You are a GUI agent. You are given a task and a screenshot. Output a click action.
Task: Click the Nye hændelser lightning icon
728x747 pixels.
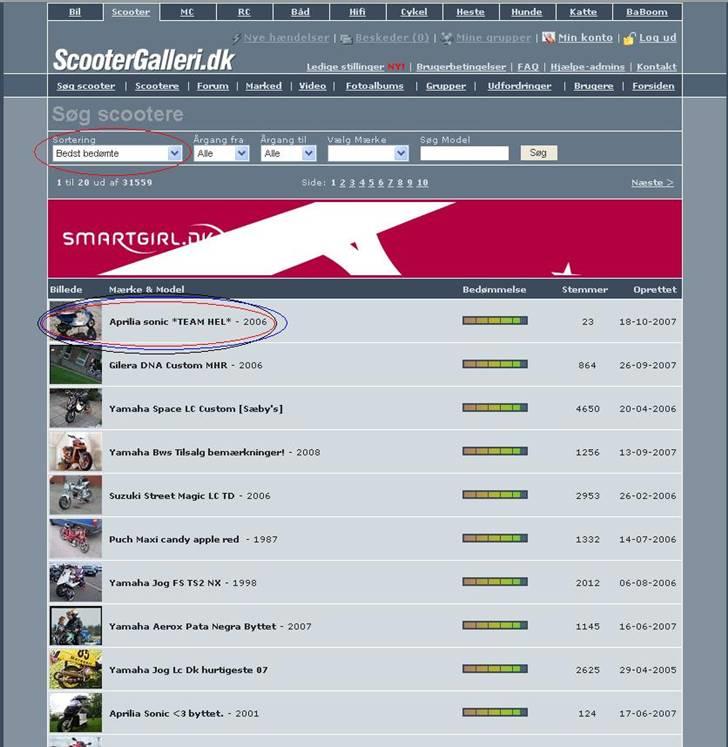[x=236, y=38]
